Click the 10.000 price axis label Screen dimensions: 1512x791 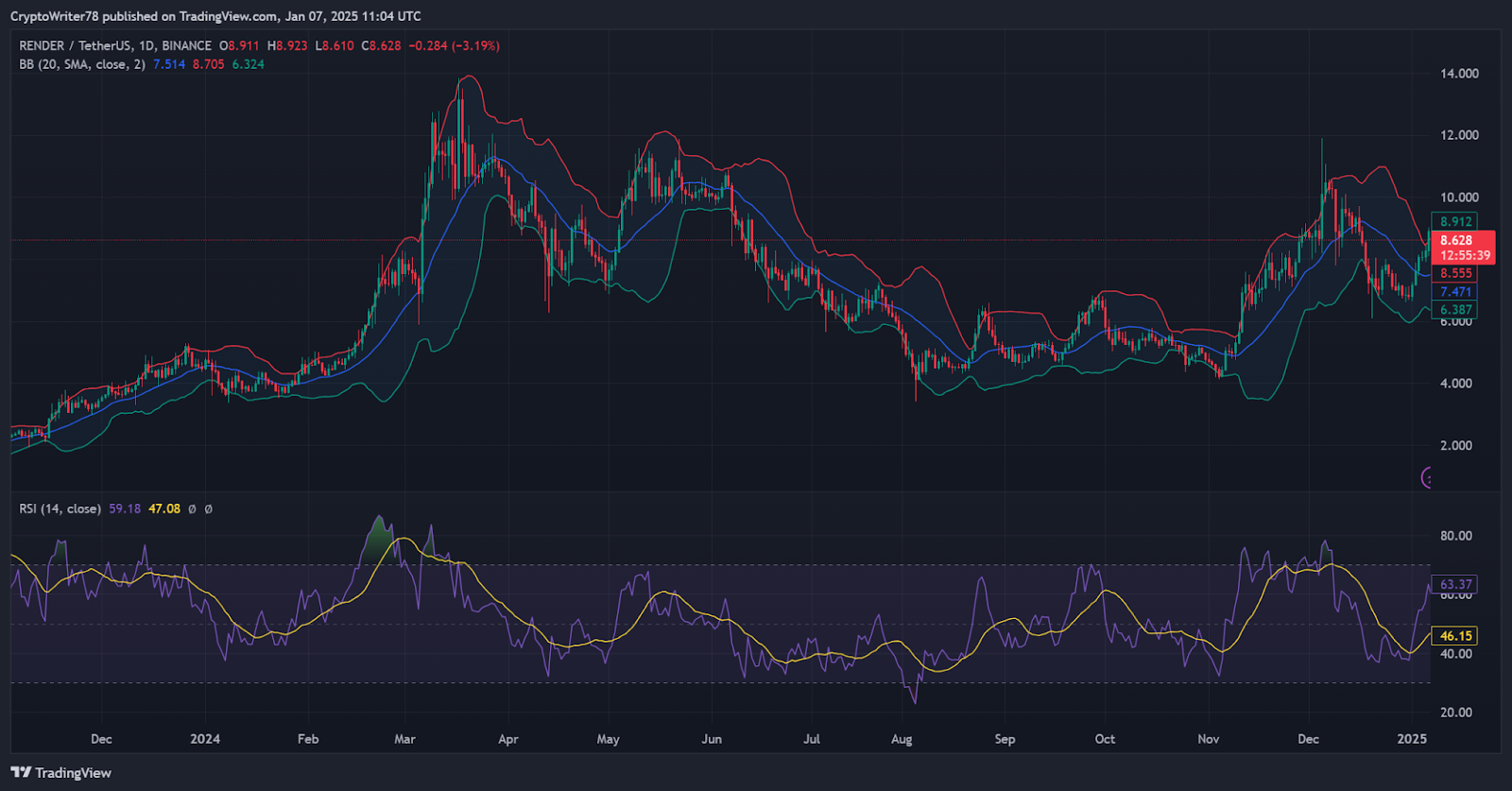1459,198
